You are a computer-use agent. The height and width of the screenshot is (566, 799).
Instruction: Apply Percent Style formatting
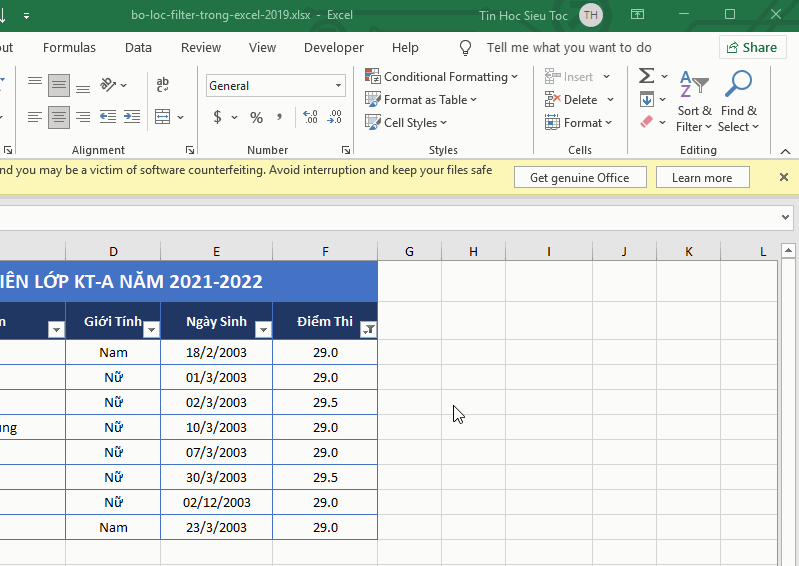256,118
